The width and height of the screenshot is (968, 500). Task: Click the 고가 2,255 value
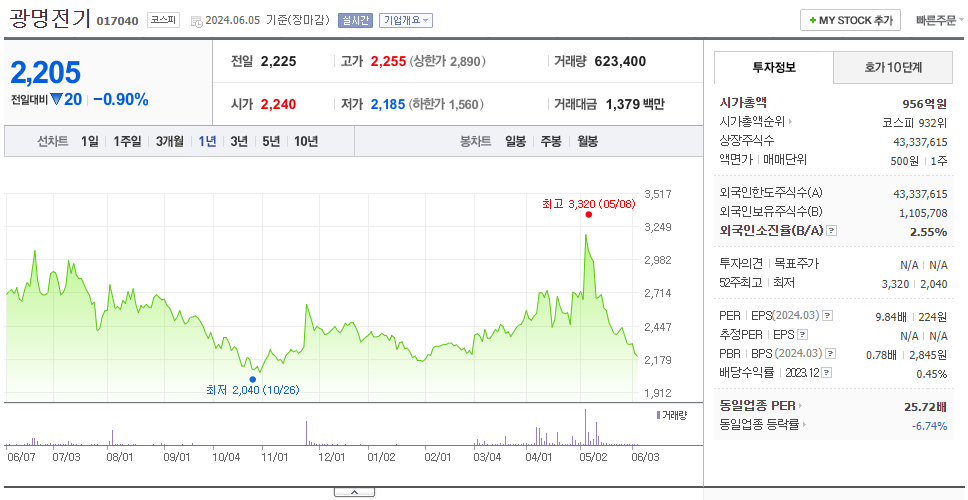click(x=388, y=61)
